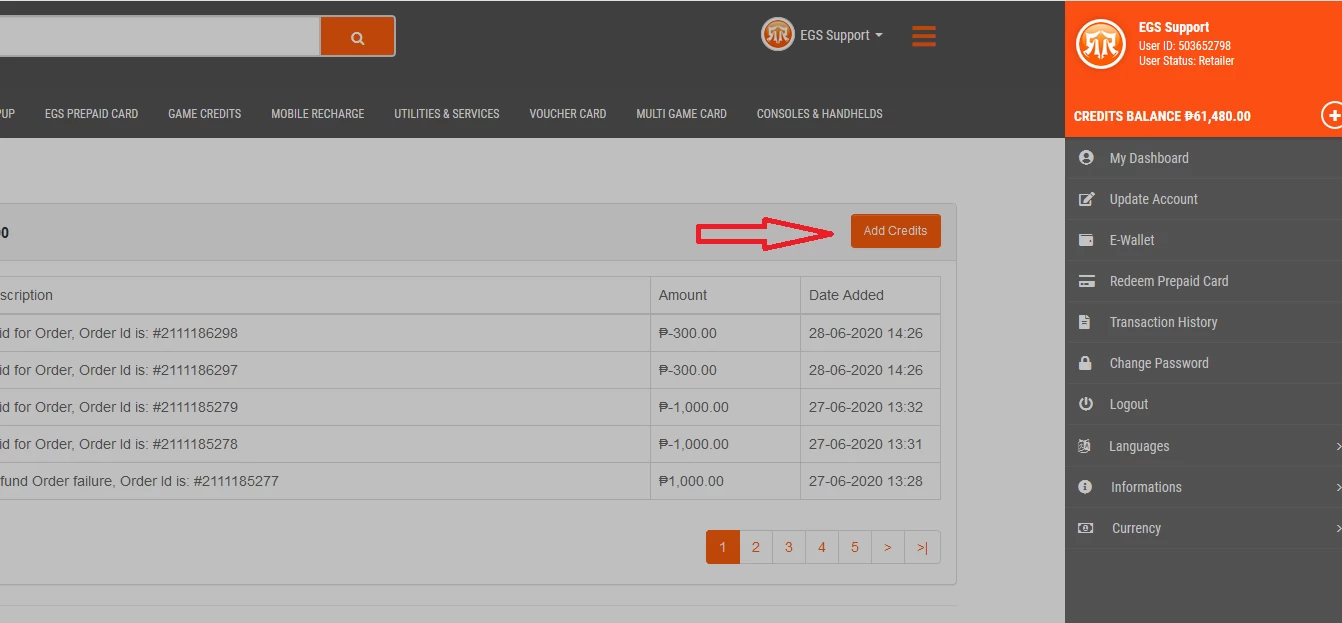Go to pagination page 3
This screenshot has width=1342, height=623.
(789, 547)
